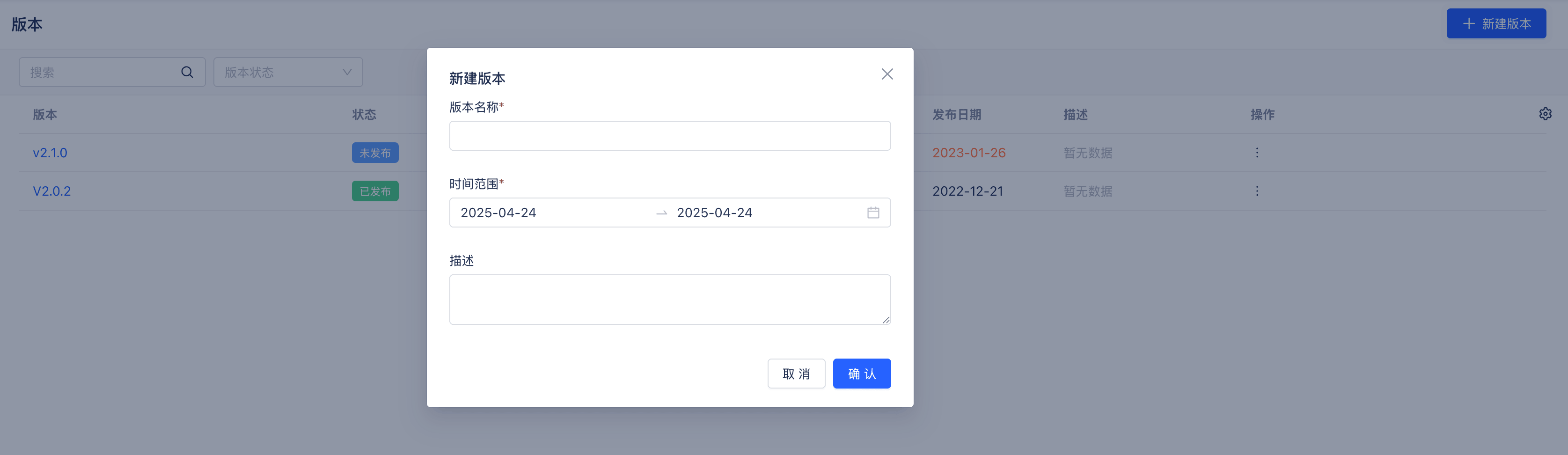The height and width of the screenshot is (455, 1568).
Task: Open the v2.1.0 version link
Action: (x=50, y=153)
